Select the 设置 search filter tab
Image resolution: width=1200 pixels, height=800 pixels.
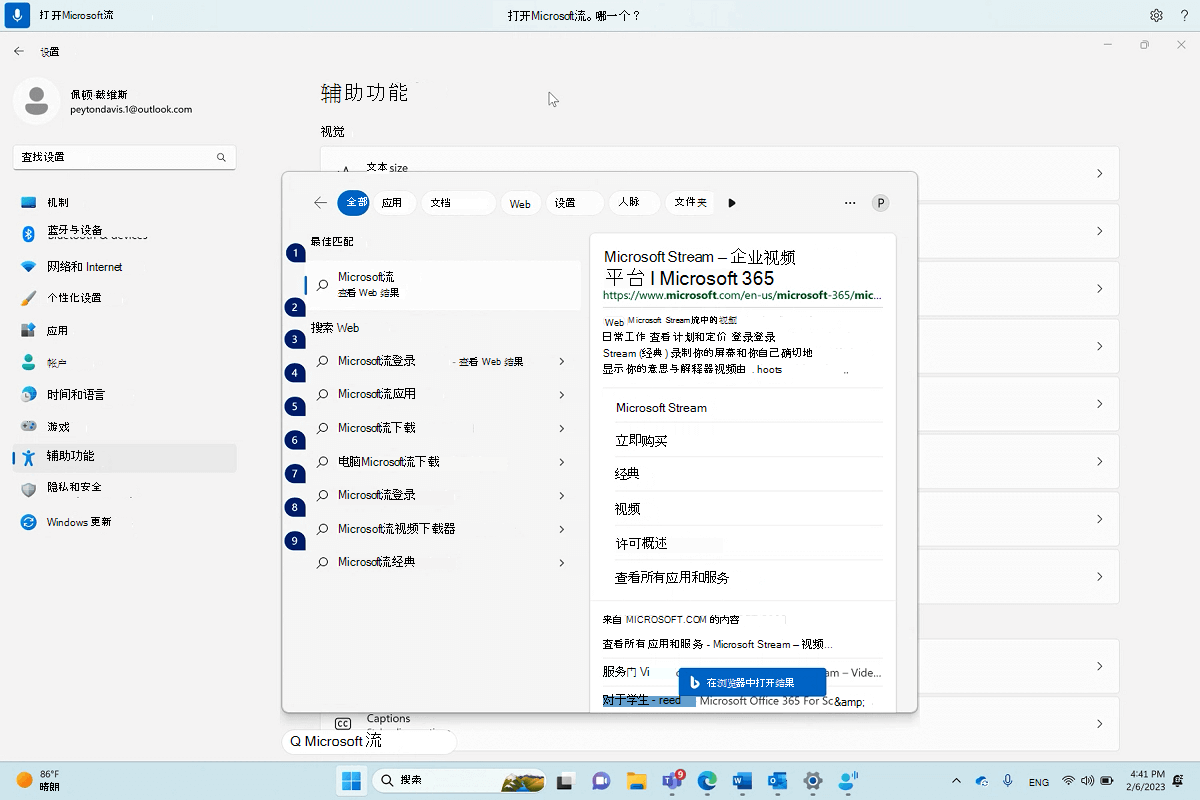576,202
